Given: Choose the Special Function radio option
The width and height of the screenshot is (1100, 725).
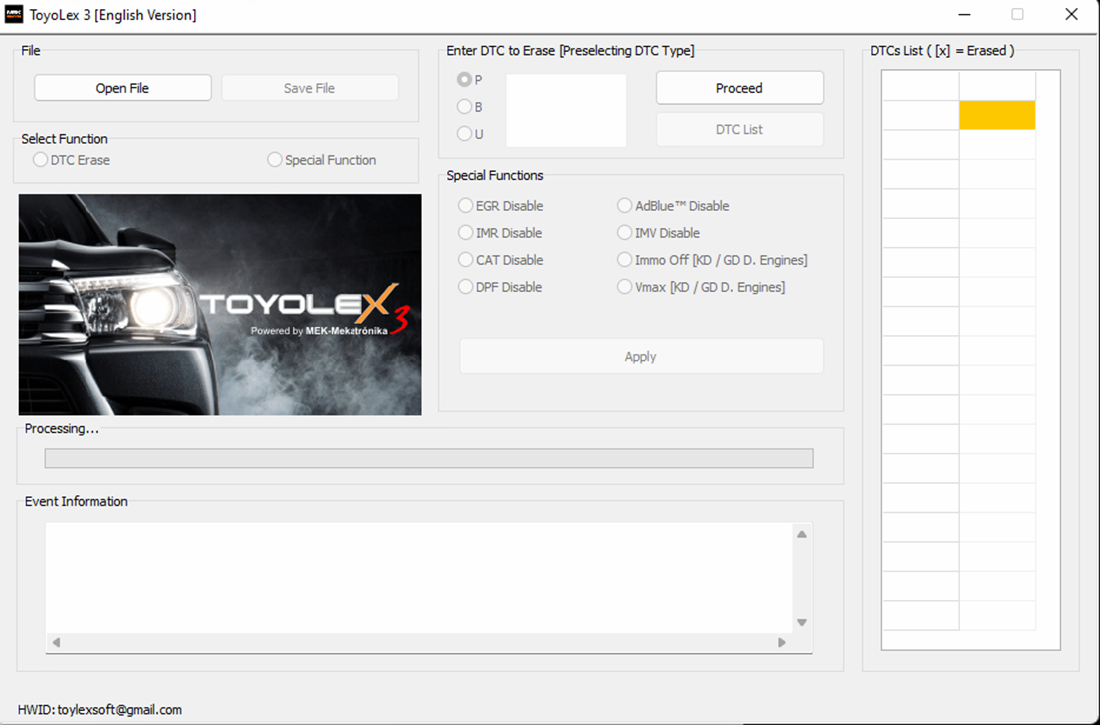Looking at the screenshot, I should [275, 160].
